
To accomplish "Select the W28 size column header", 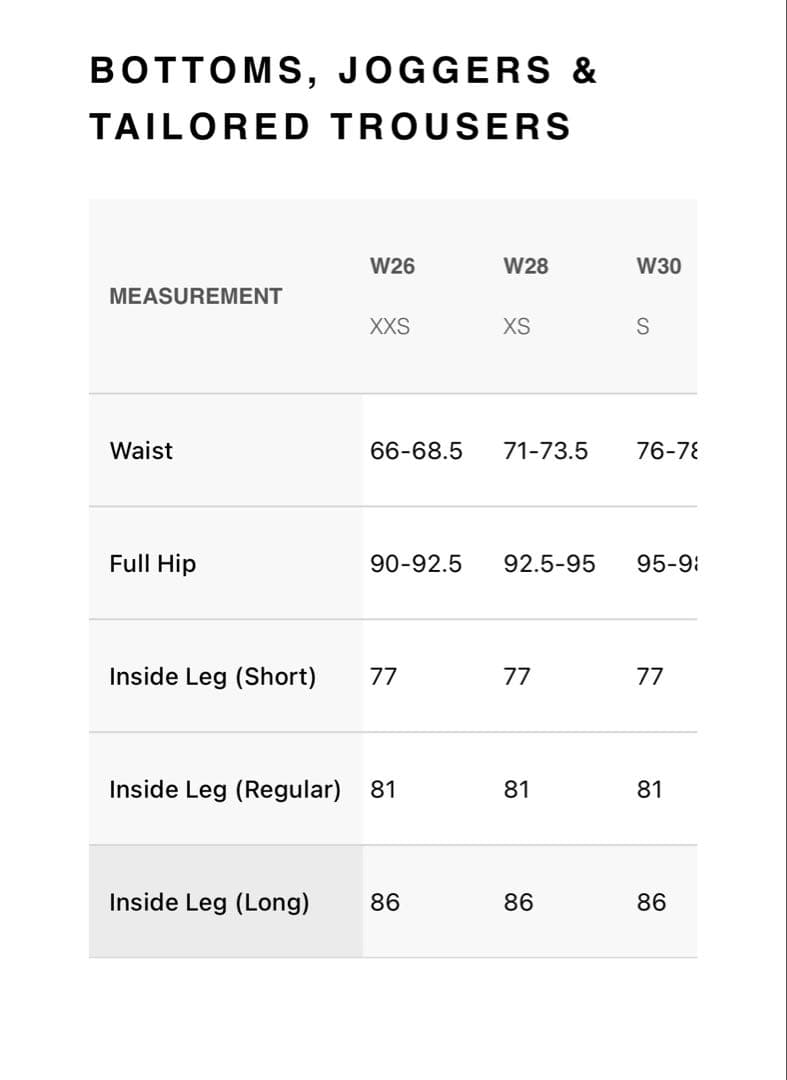I will [x=526, y=266].
